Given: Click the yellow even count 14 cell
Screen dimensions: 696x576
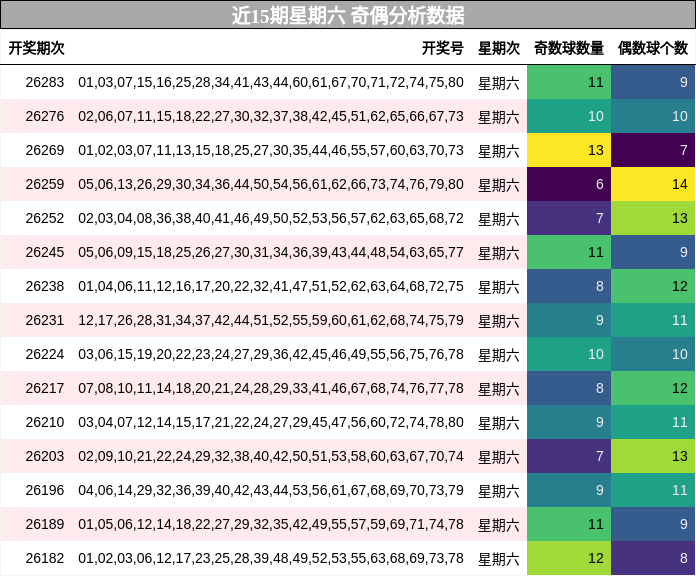Looking at the screenshot, I should [653, 184].
